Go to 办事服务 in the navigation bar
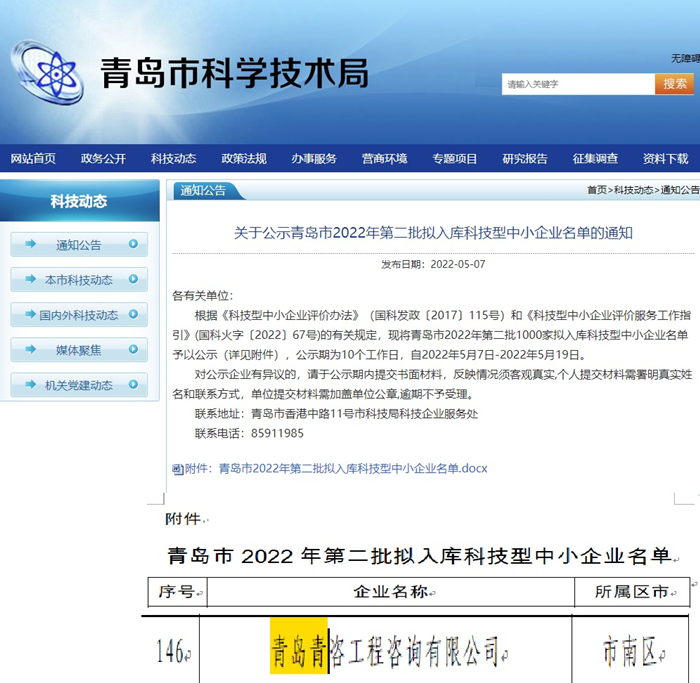Image resolution: width=700 pixels, height=683 pixels. tap(314, 159)
